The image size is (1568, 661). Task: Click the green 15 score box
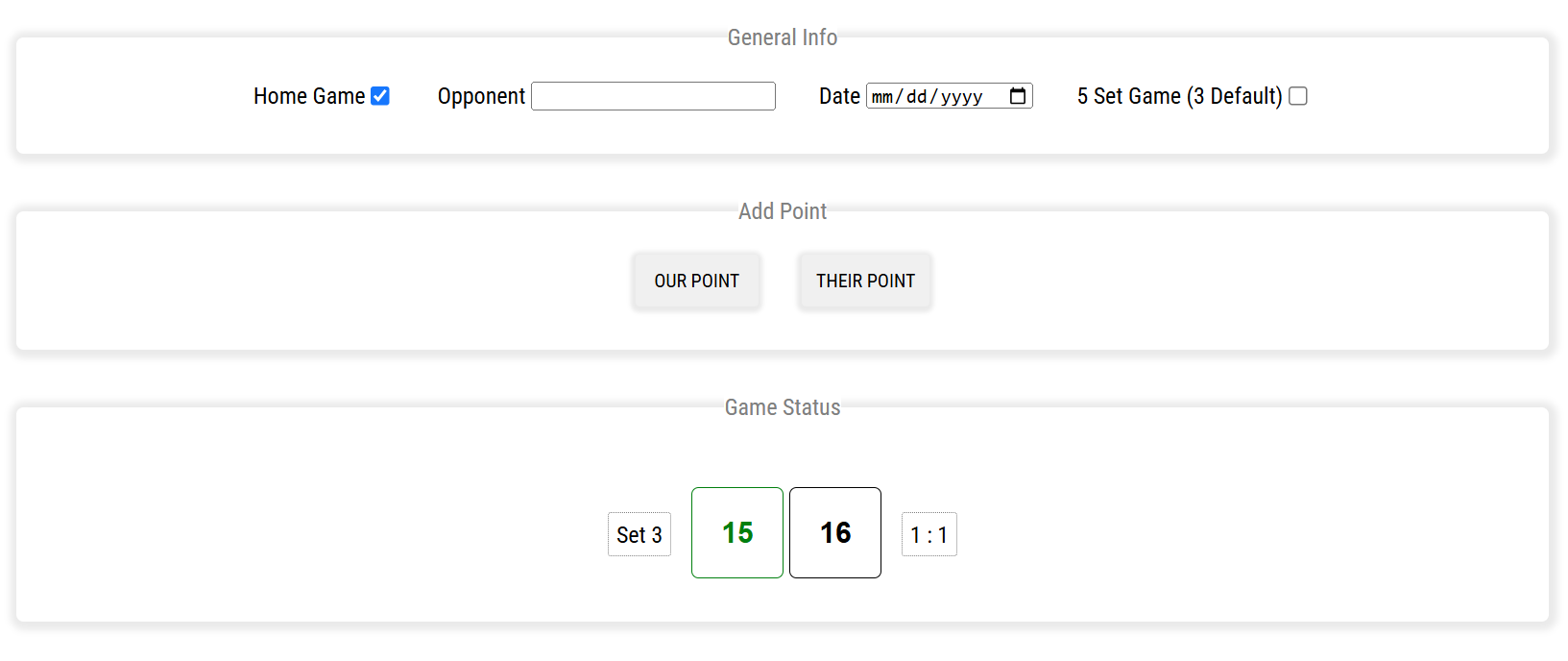pyautogui.click(x=737, y=532)
